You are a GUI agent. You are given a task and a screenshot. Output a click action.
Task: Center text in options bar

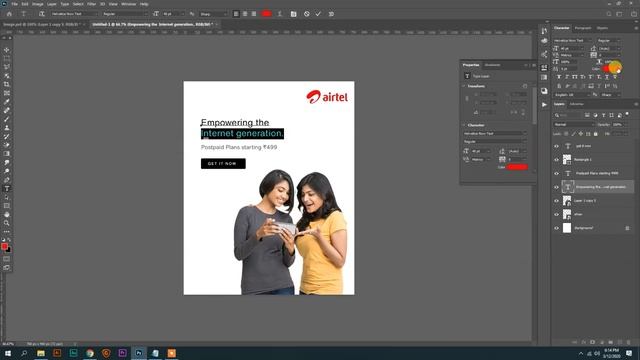coord(245,14)
